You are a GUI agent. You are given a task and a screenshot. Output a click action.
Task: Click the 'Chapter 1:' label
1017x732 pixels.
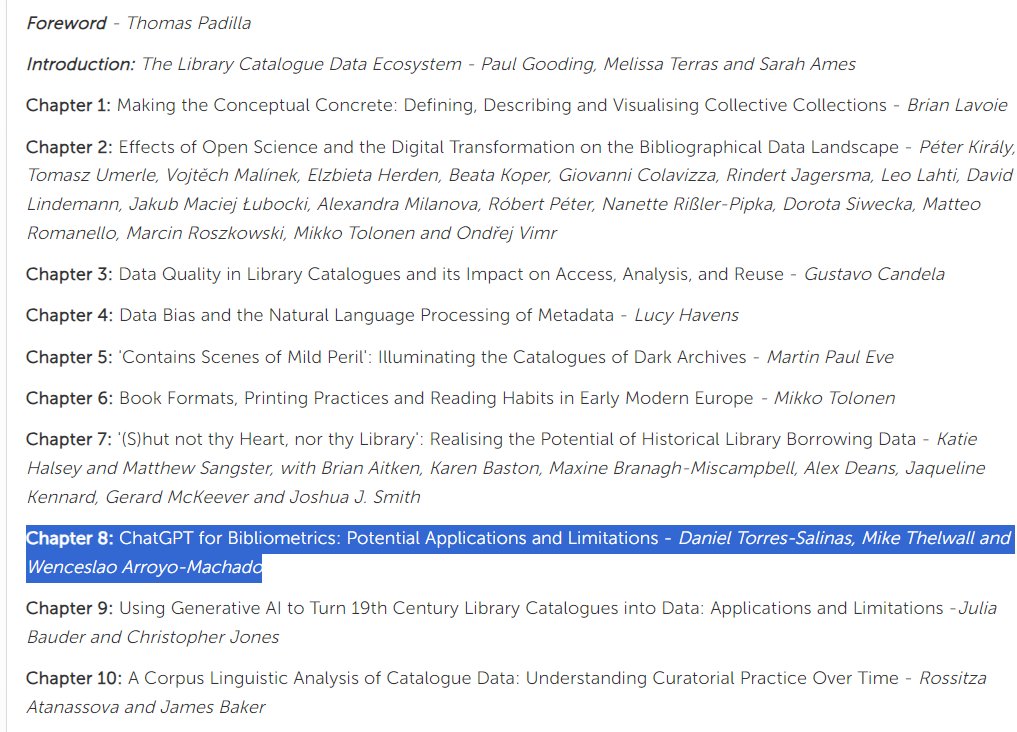(x=69, y=105)
